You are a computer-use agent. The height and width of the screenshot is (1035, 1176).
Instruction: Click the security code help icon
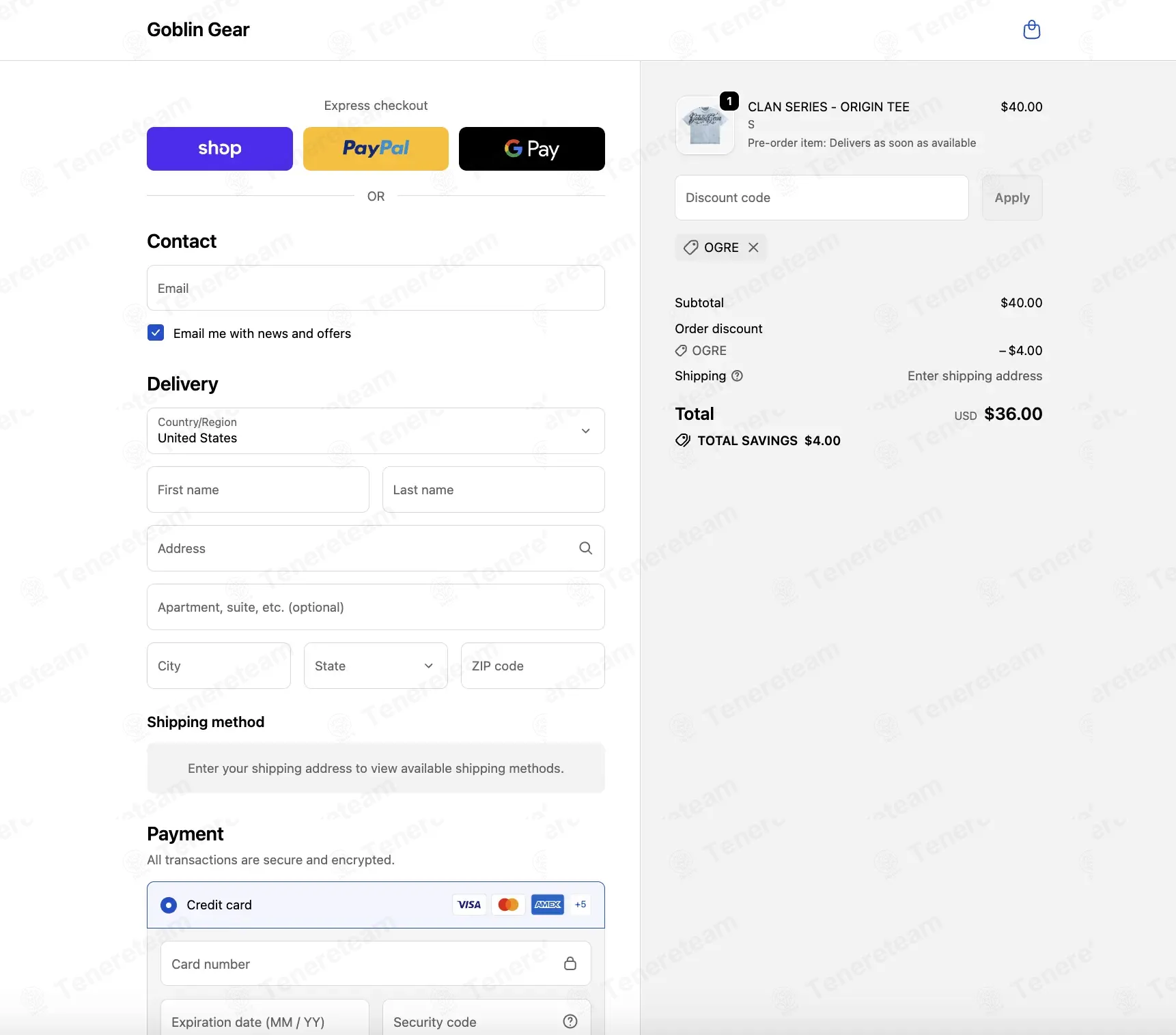[x=570, y=1021]
